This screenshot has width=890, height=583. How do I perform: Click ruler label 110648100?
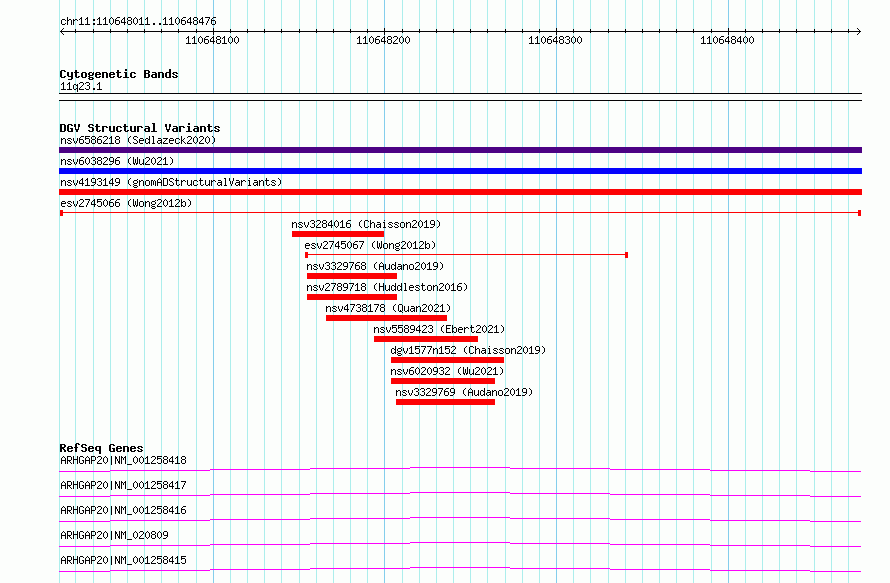(x=212, y=40)
